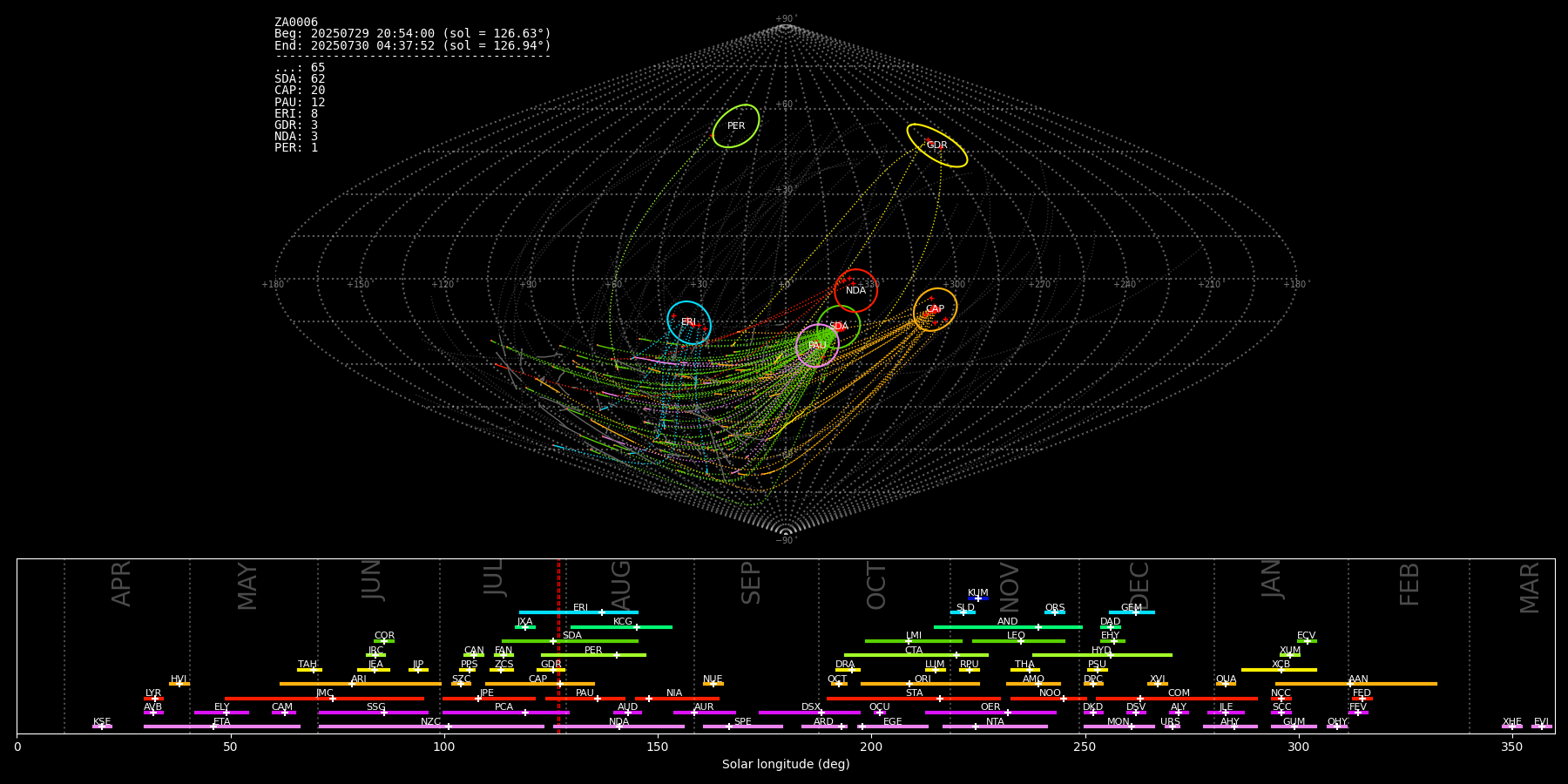The height and width of the screenshot is (784, 1568).
Task: Click the station ID text ZA0006
Action: coord(296,23)
